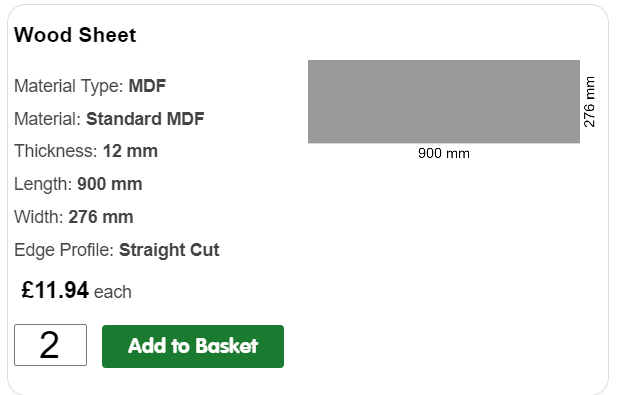
Task: Click the 12 mm thickness value
Action: (x=130, y=151)
